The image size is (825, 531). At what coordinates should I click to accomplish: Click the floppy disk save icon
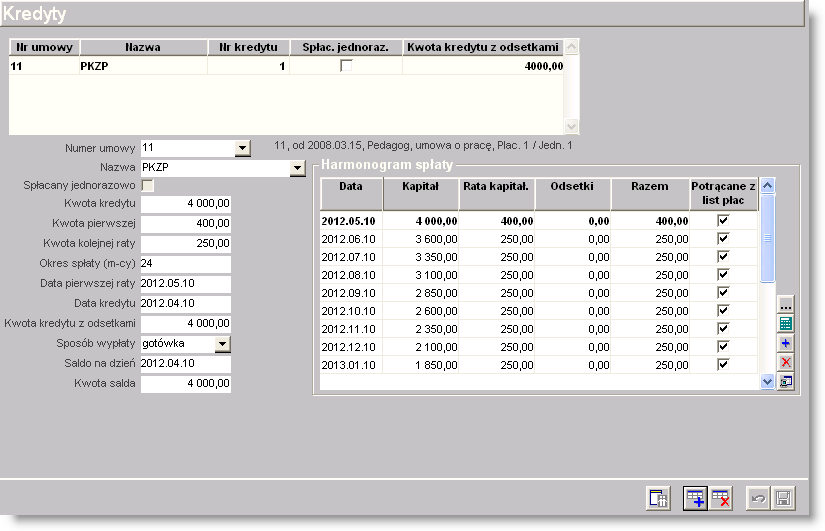pos(783,498)
